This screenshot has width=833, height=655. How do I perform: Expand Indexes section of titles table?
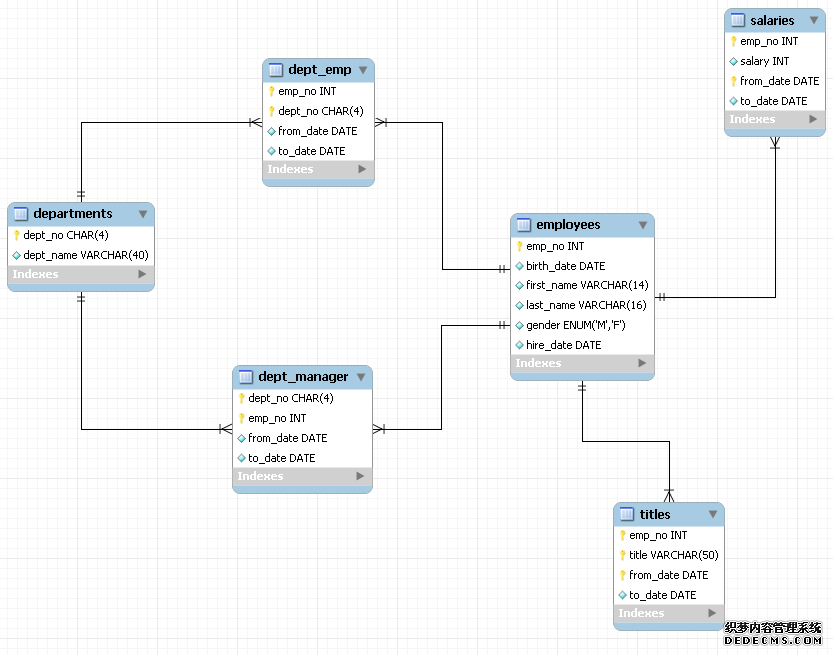click(x=712, y=613)
